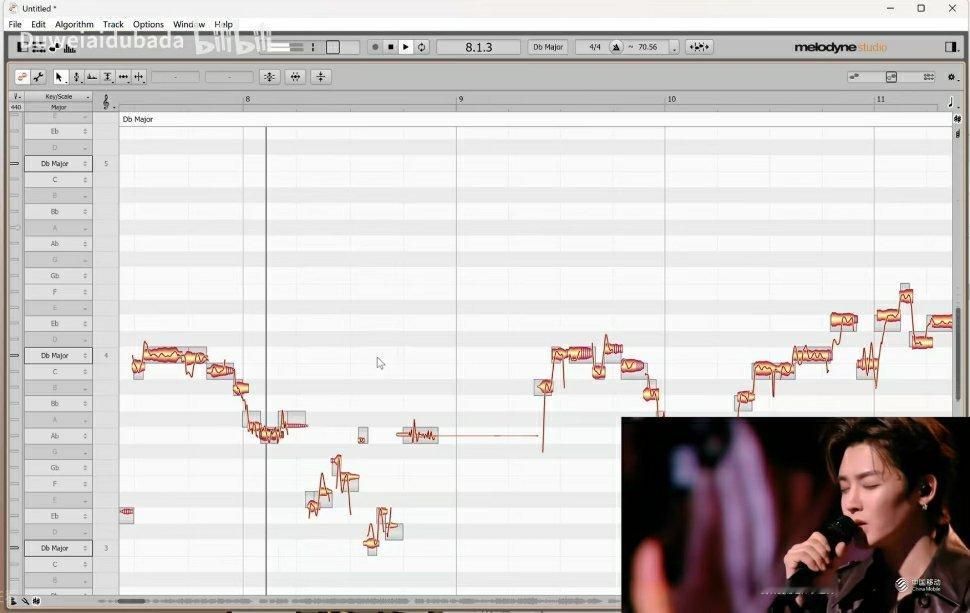Select the Note Separation tool
Image resolution: width=970 pixels, height=613 pixels.
(139, 77)
